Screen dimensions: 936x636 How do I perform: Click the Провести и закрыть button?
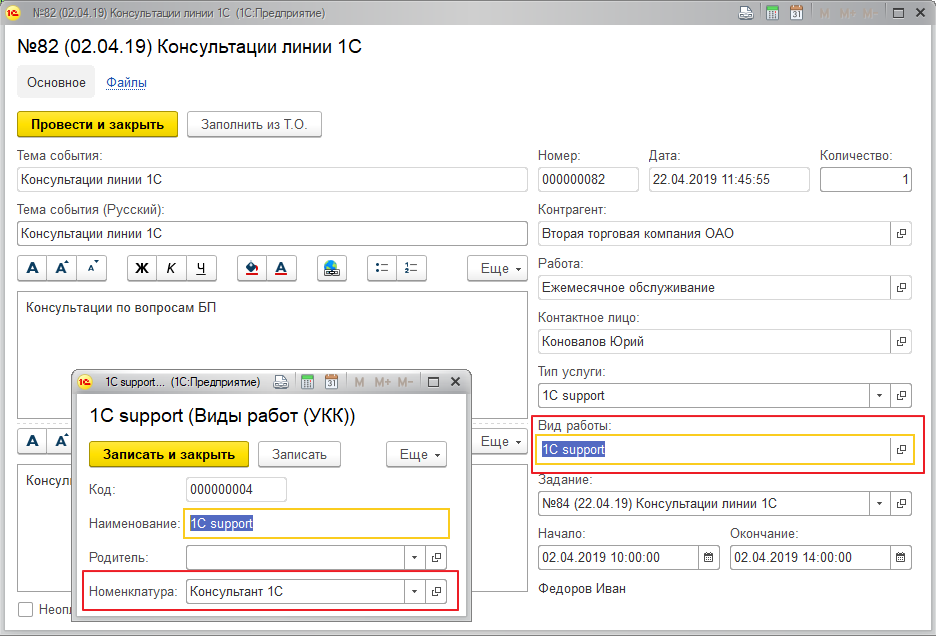pyautogui.click(x=97, y=124)
